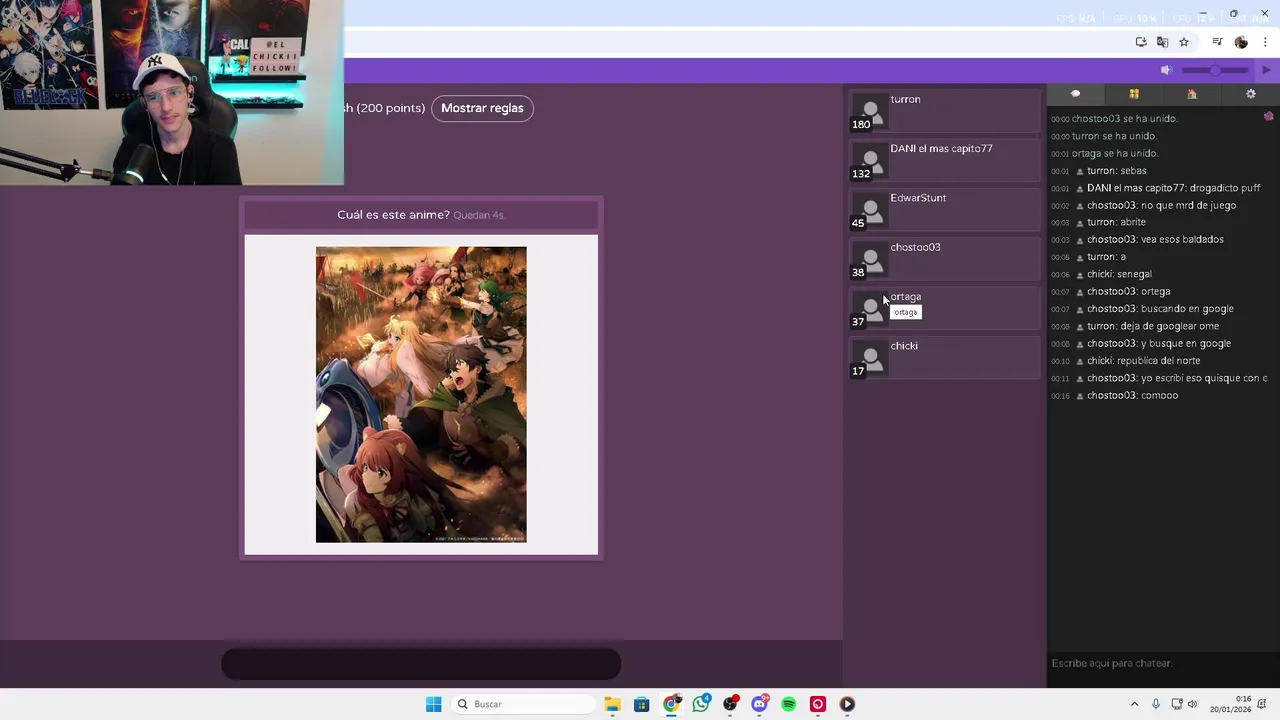This screenshot has height=720, width=1280.
Task: Open system volume icon in tray
Action: pyautogui.click(x=1192, y=704)
